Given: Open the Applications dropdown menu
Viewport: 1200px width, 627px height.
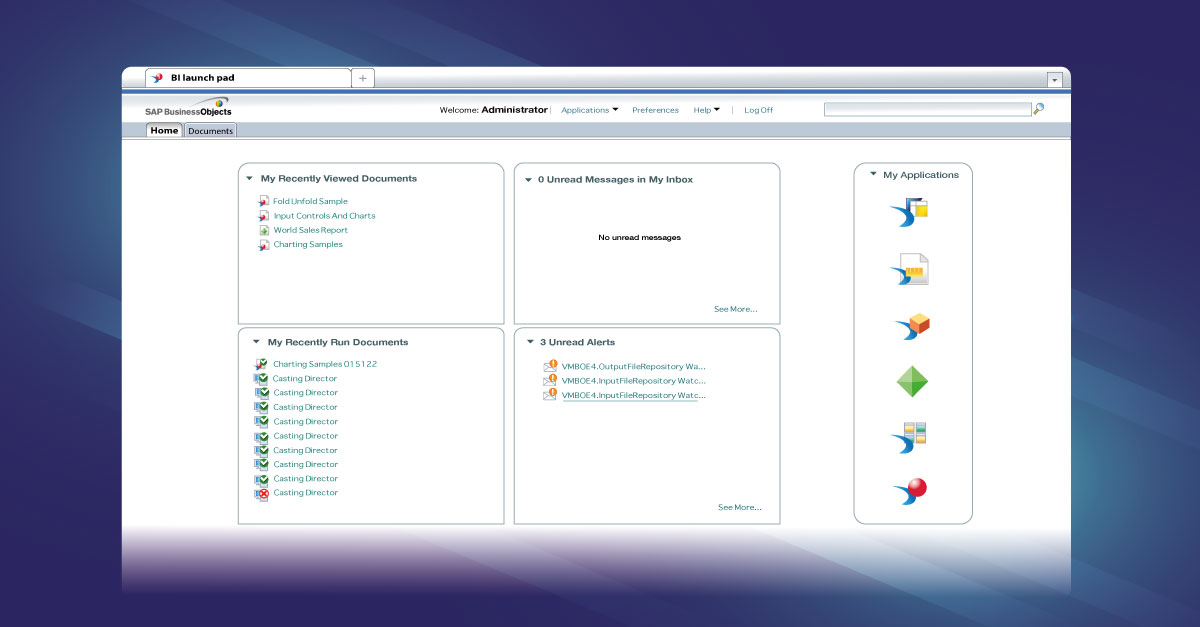Looking at the screenshot, I should pos(590,110).
